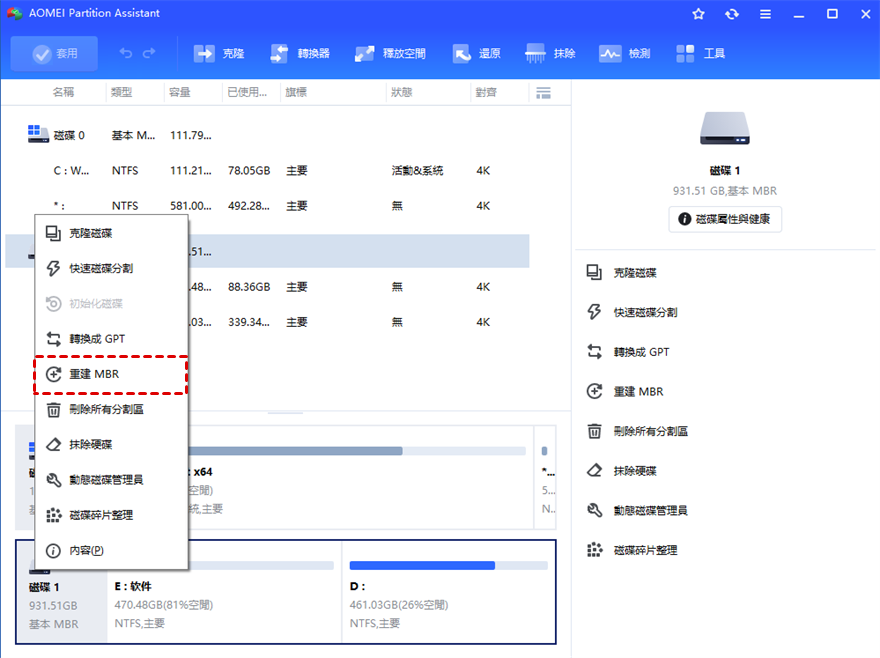Click Clone Disk (克隆磁碟) in right panel
This screenshot has width=880, height=658.
(635, 273)
